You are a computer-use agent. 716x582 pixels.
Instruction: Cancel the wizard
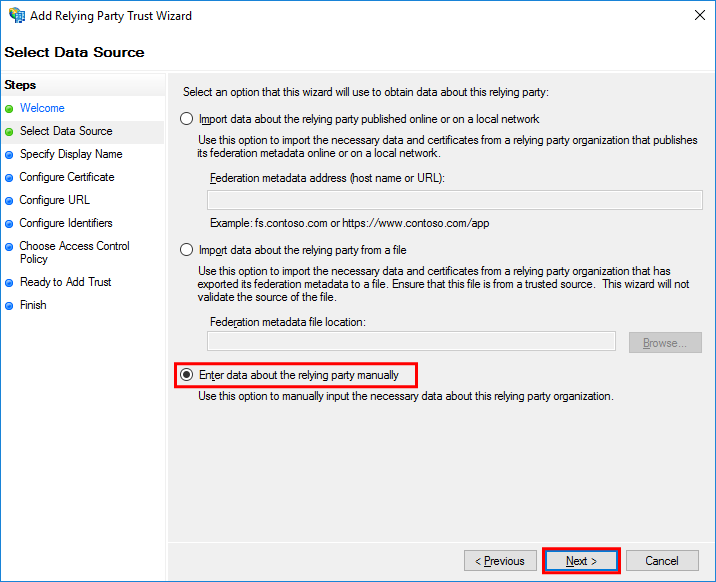tap(662, 561)
